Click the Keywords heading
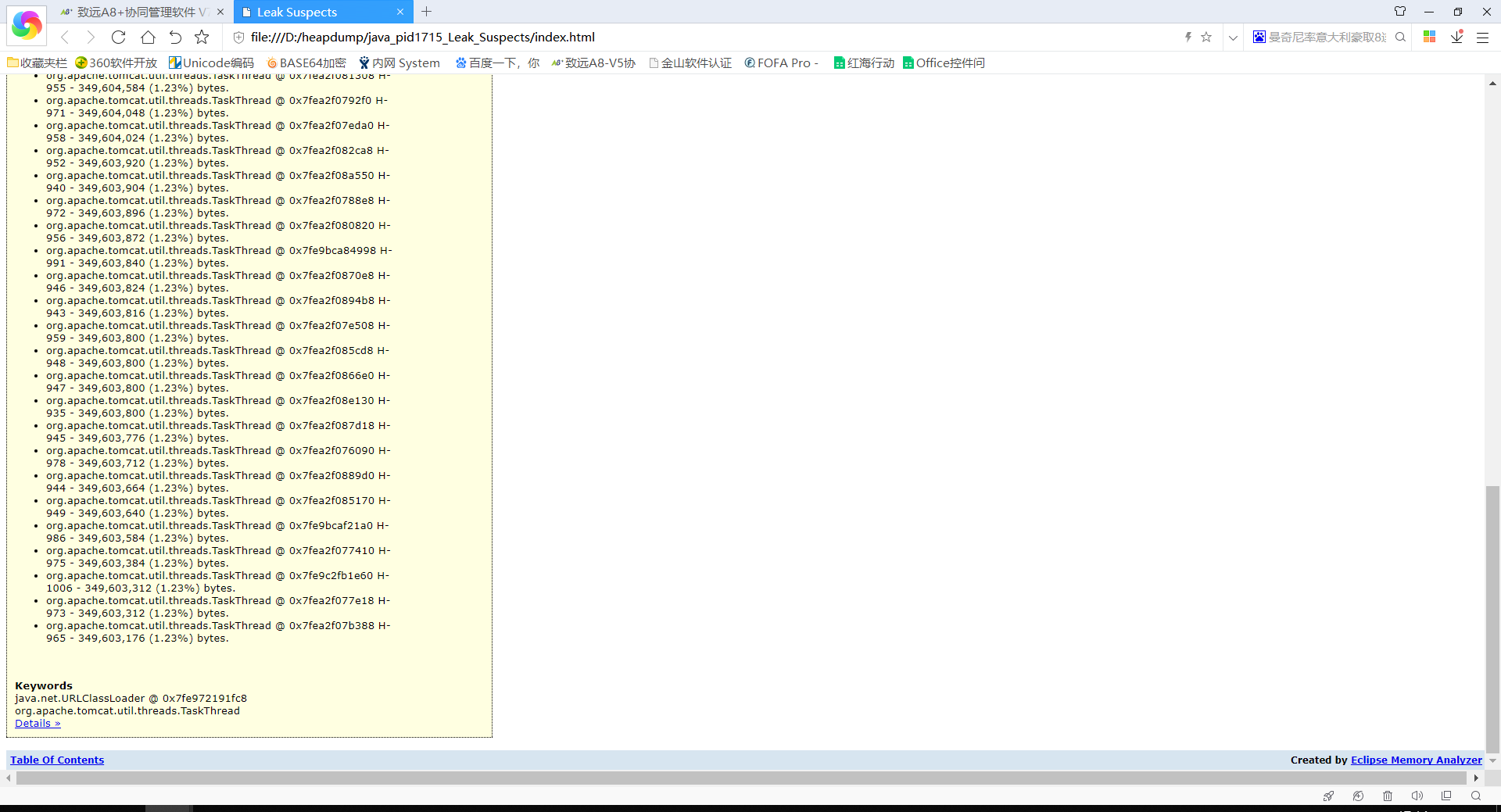 [44, 685]
